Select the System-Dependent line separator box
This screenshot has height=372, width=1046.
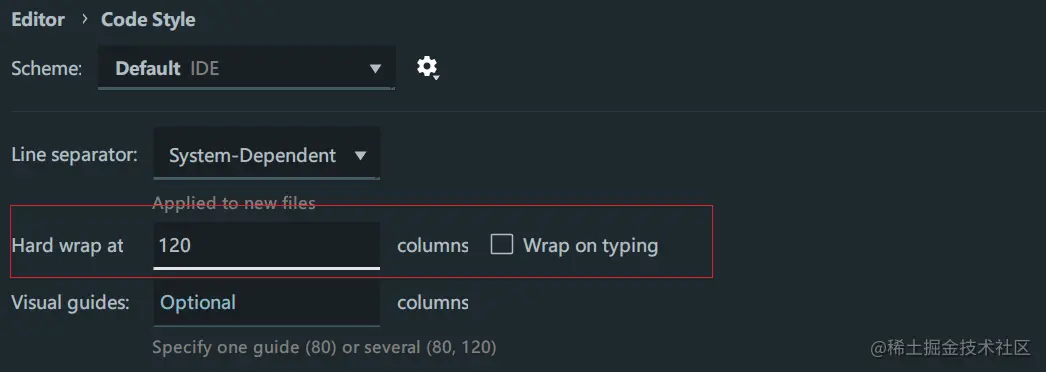coord(267,154)
